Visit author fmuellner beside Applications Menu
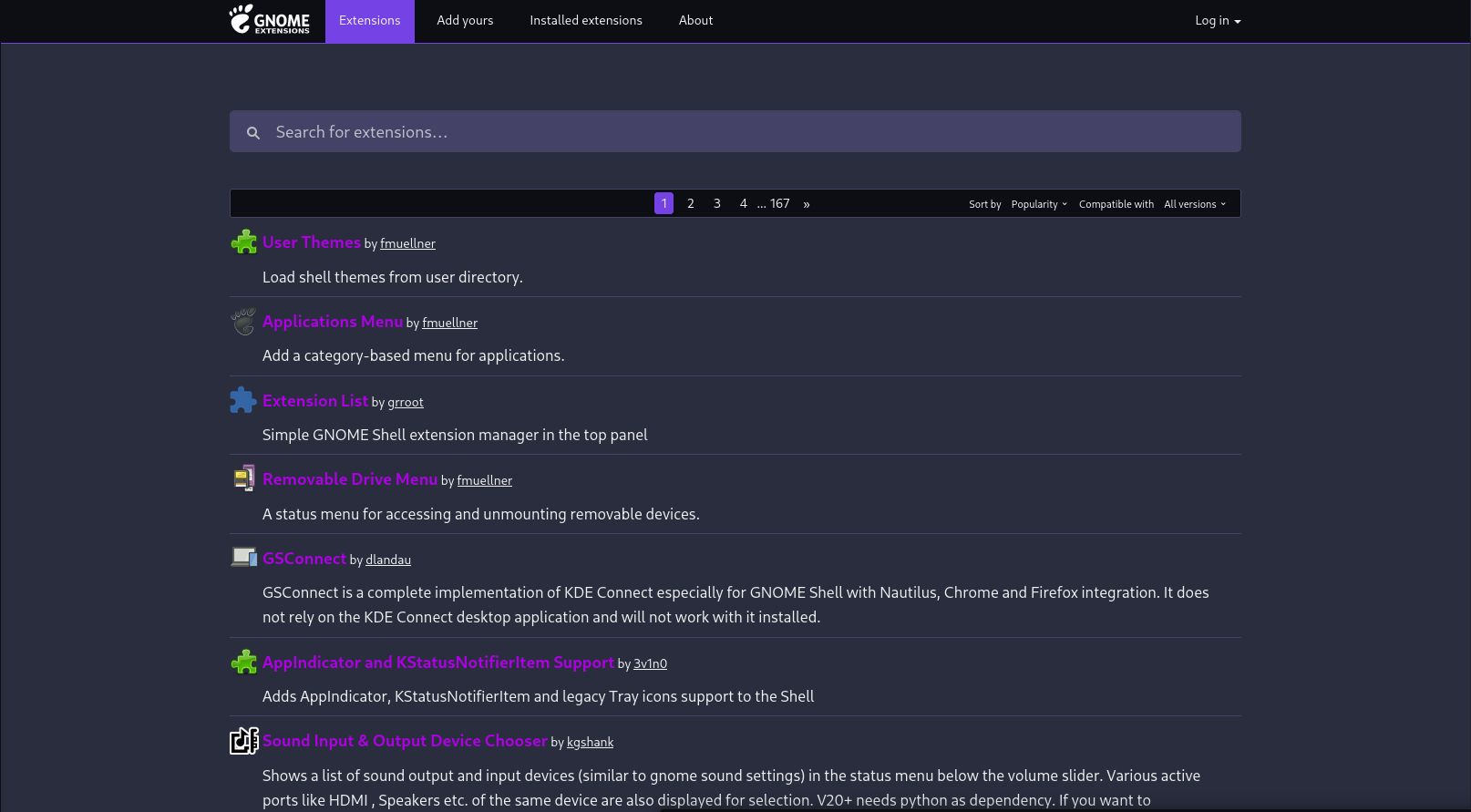The width and height of the screenshot is (1471, 812). (449, 323)
